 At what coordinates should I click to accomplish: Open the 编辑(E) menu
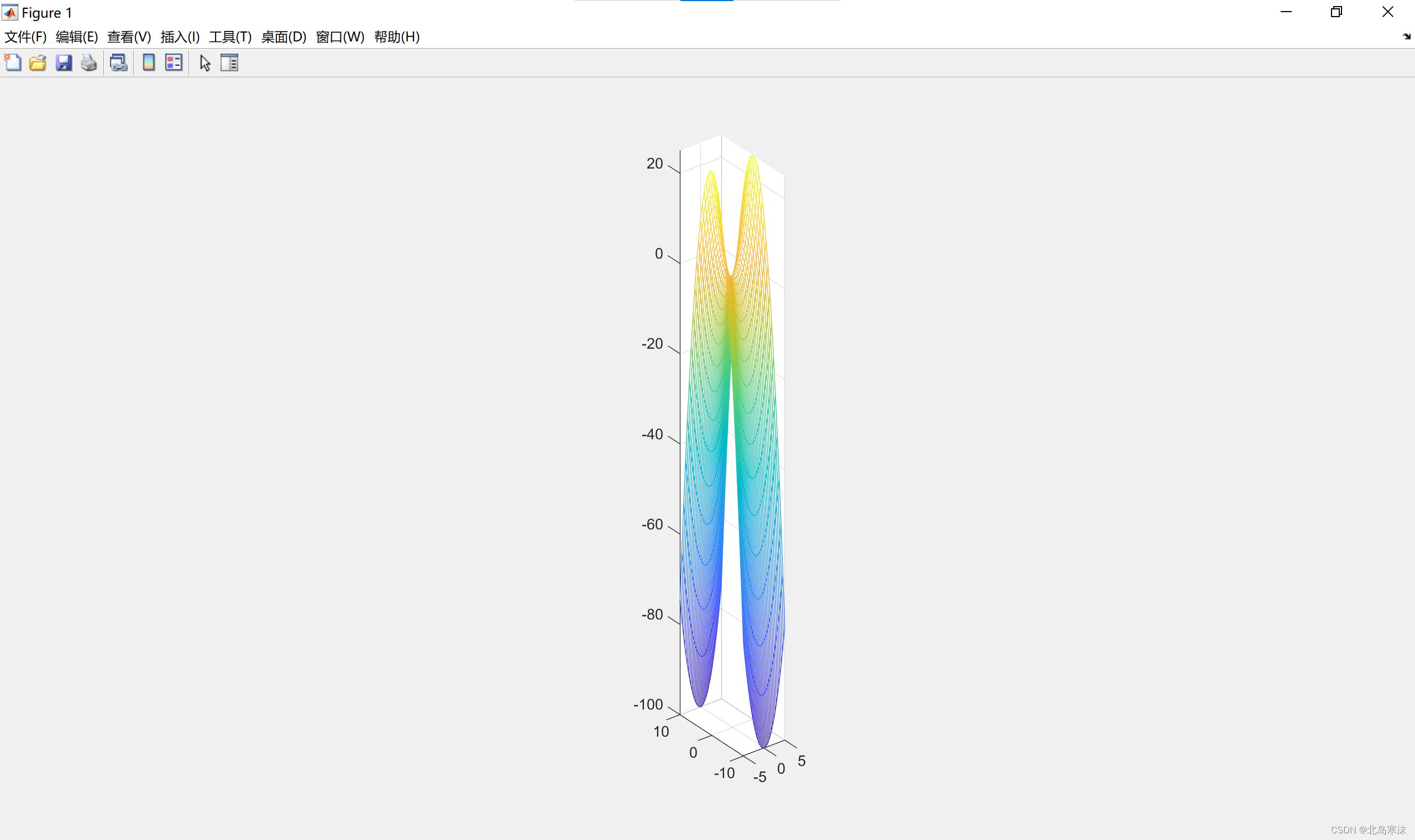pos(76,37)
